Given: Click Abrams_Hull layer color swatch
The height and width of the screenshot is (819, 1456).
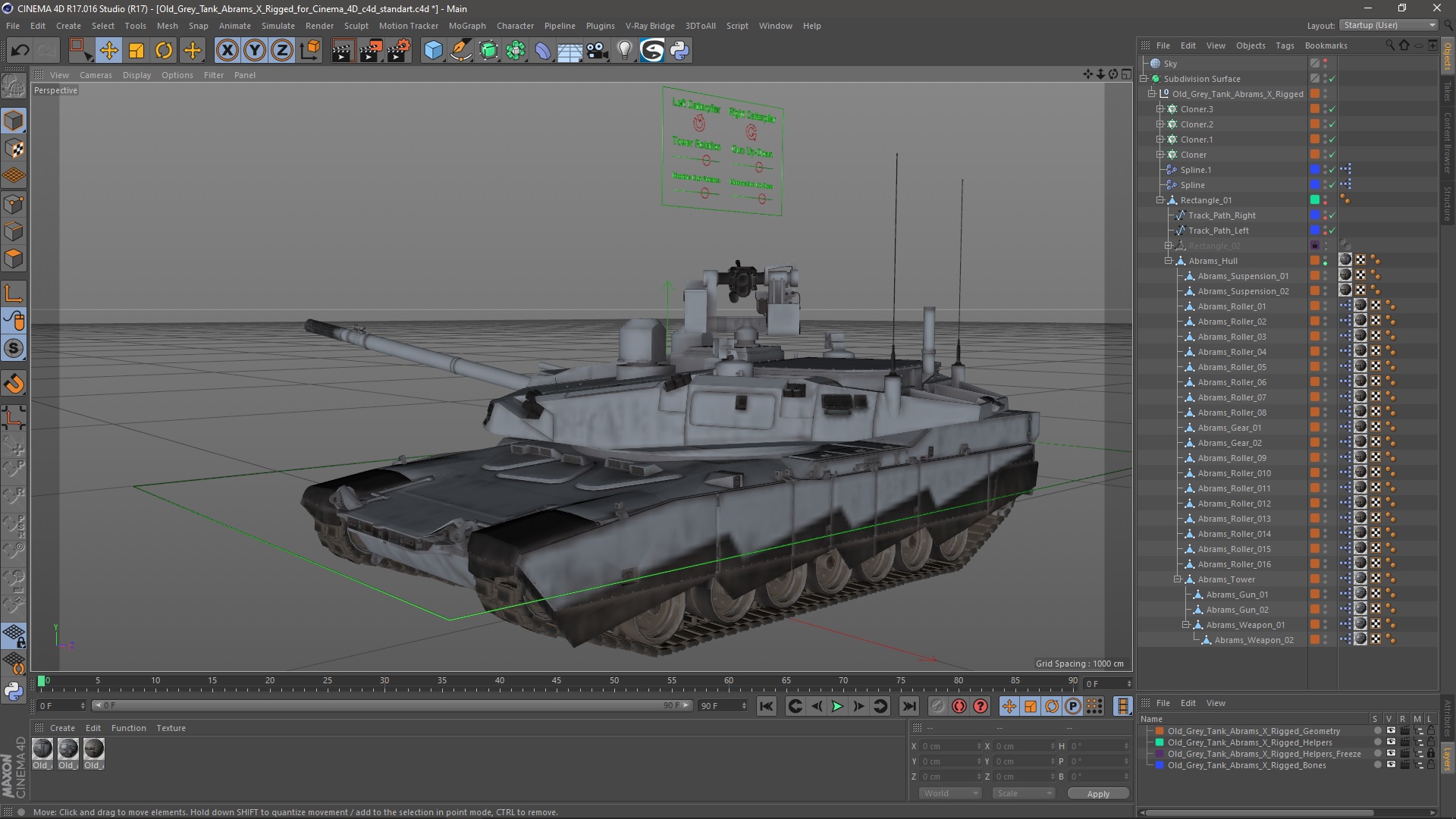Looking at the screenshot, I should coord(1315,261).
